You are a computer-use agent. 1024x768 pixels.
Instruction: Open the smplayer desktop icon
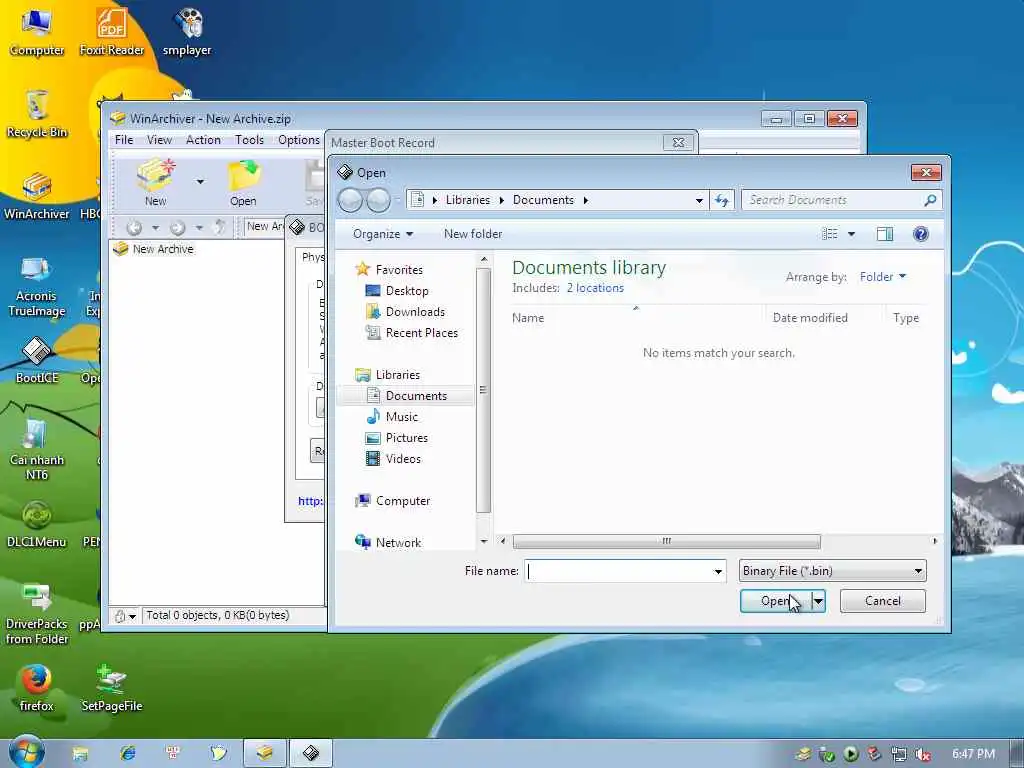pyautogui.click(x=187, y=31)
